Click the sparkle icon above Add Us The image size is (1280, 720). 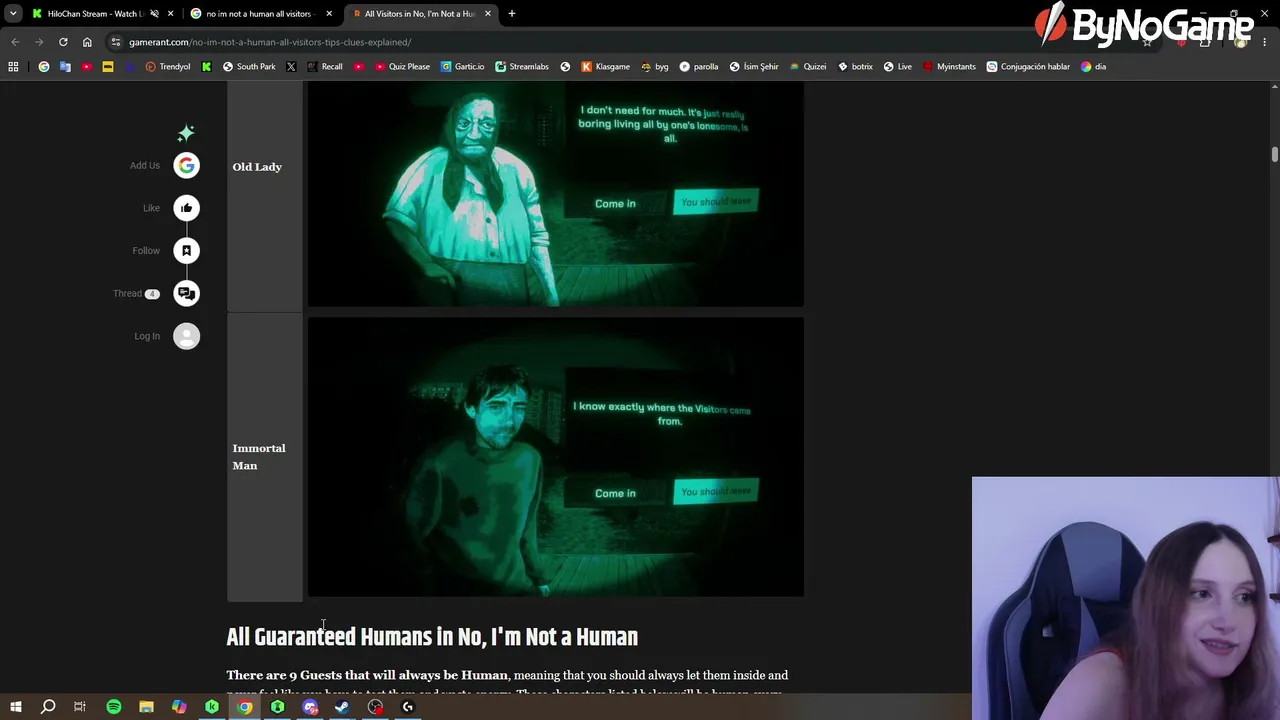point(186,133)
